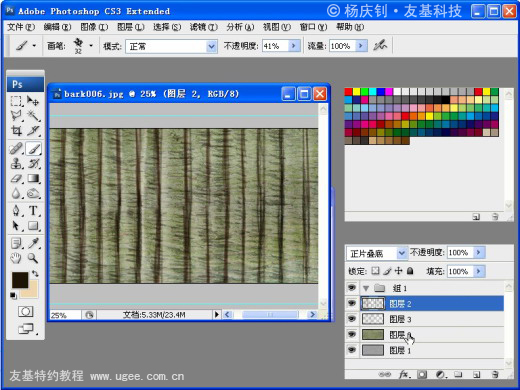Screen dimensions: 520x390
Task: Select the Notes tool
Action: coord(16,243)
